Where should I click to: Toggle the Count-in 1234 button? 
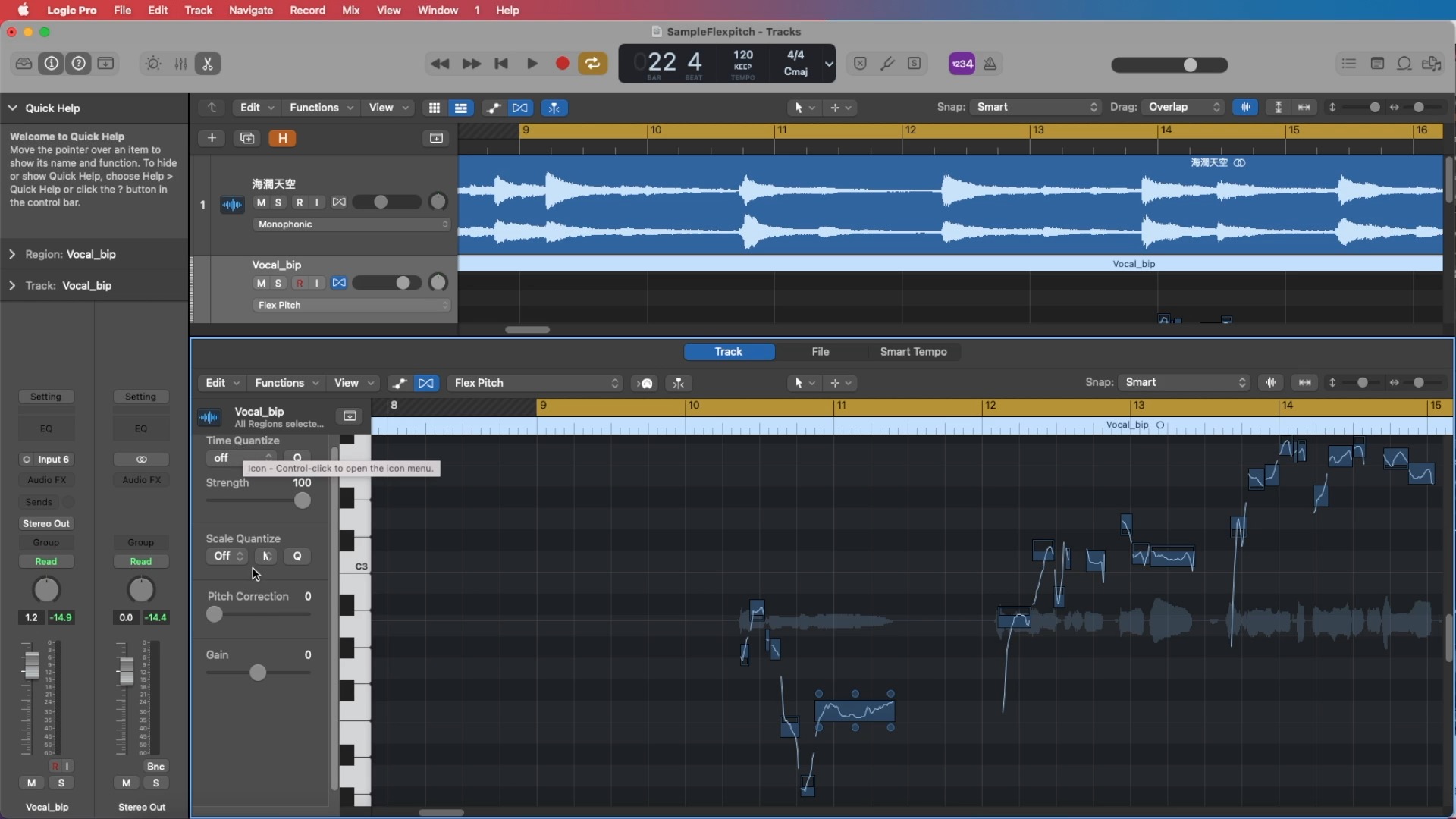pyautogui.click(x=962, y=64)
